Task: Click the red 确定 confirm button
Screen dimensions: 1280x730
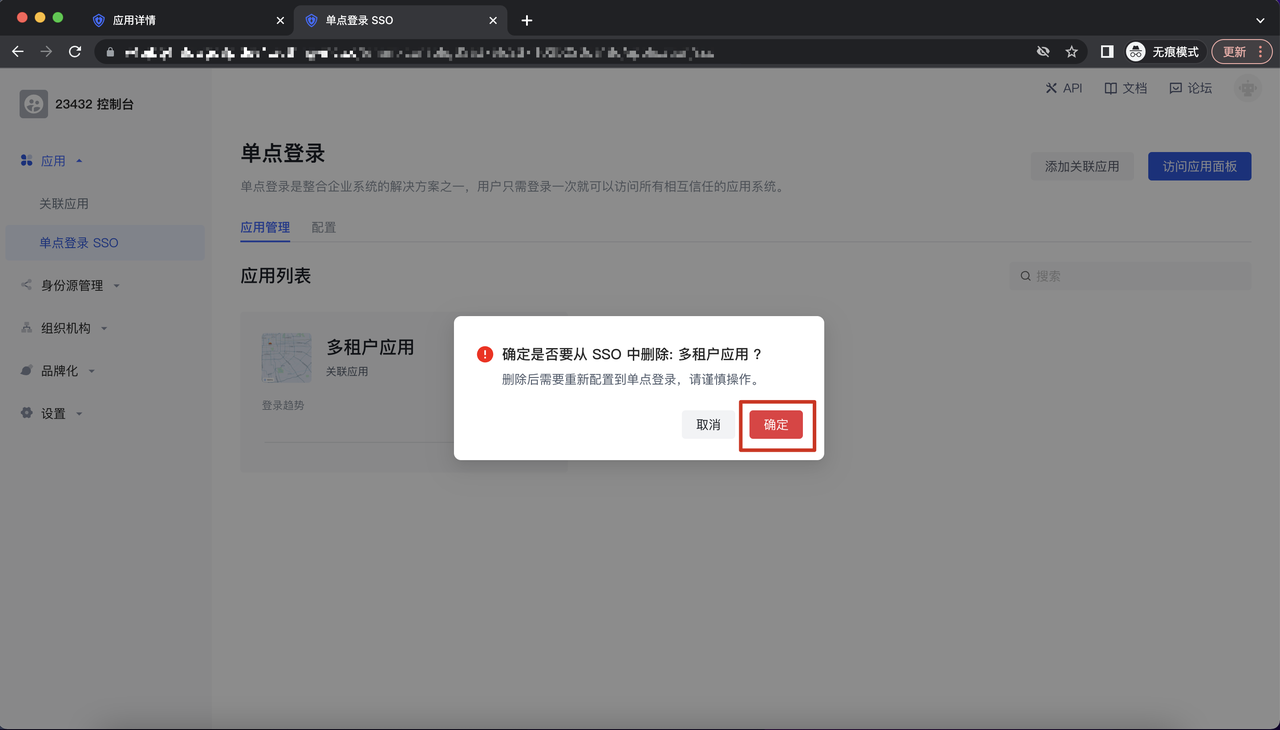Action: point(776,425)
